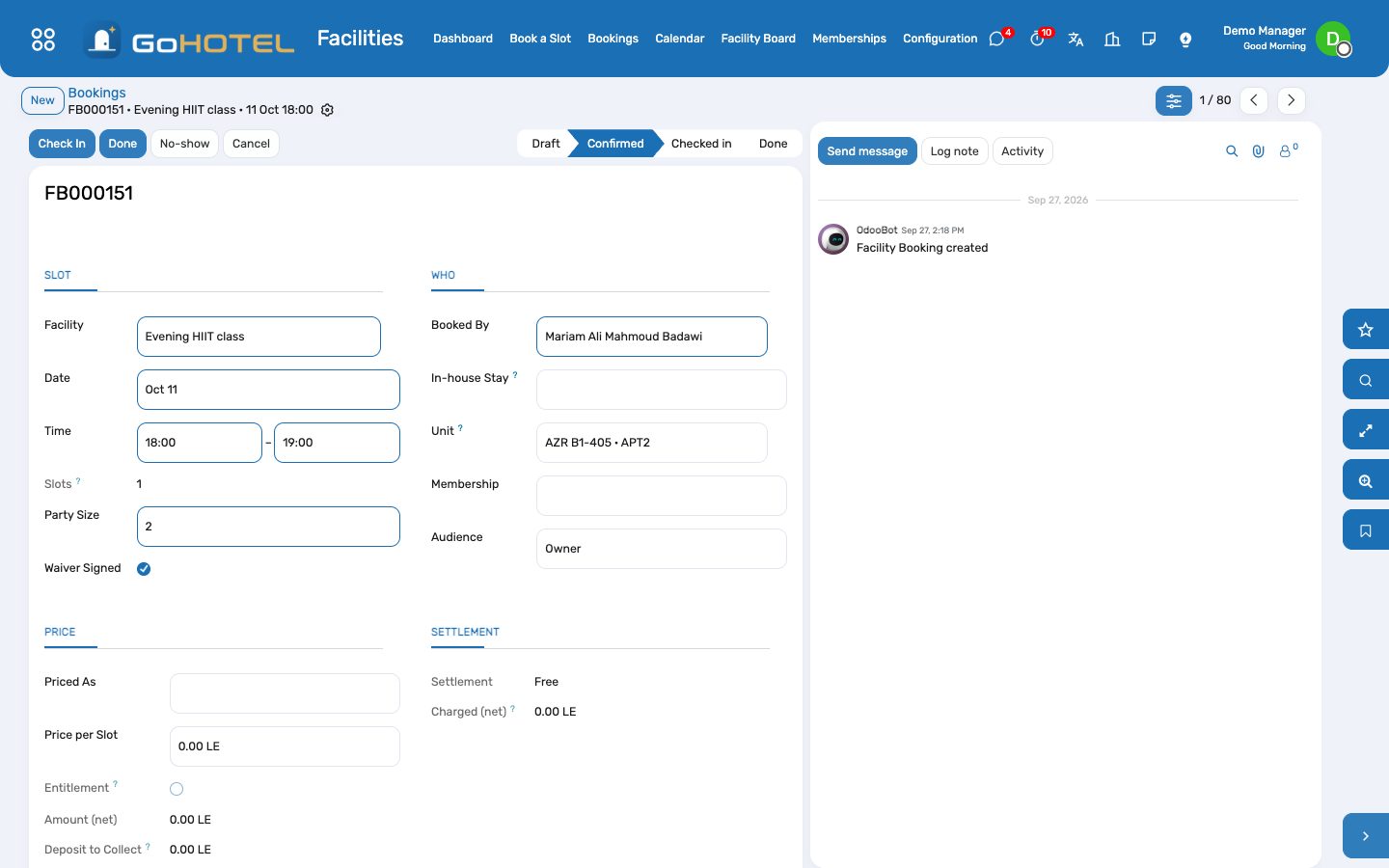Open the notes sticky icon
Screen dimensions: 1389x868
(x=1149, y=39)
